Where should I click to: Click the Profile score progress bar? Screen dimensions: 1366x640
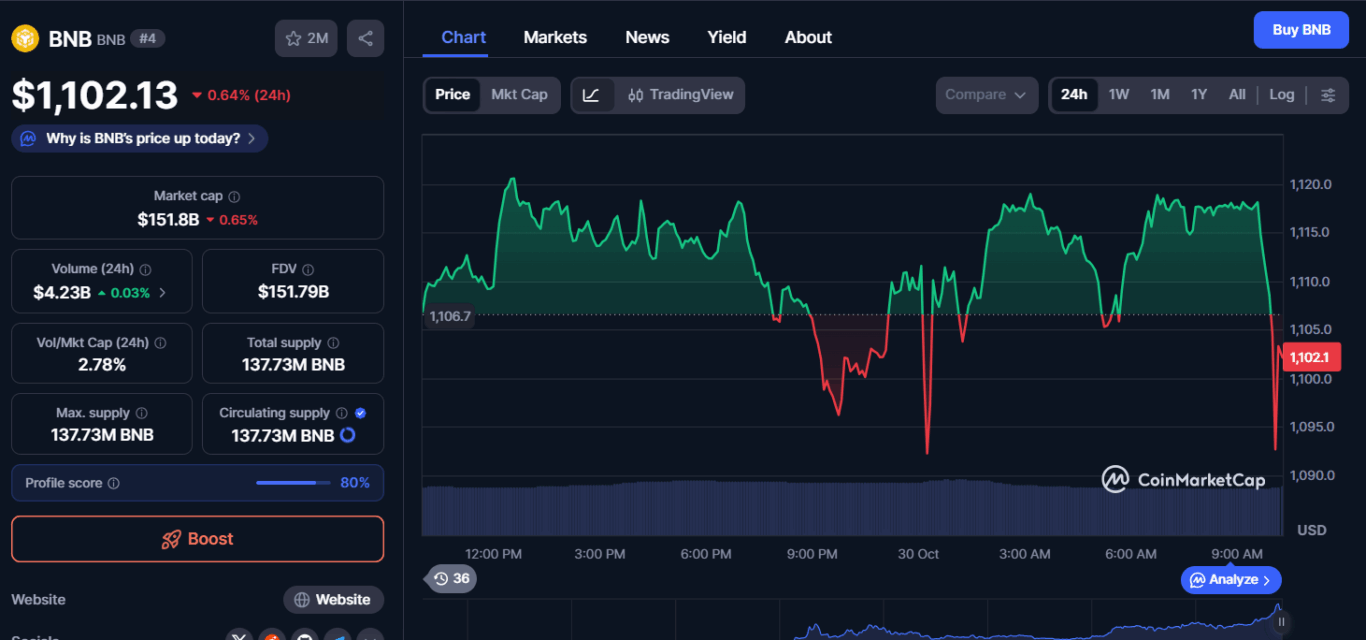pos(292,483)
